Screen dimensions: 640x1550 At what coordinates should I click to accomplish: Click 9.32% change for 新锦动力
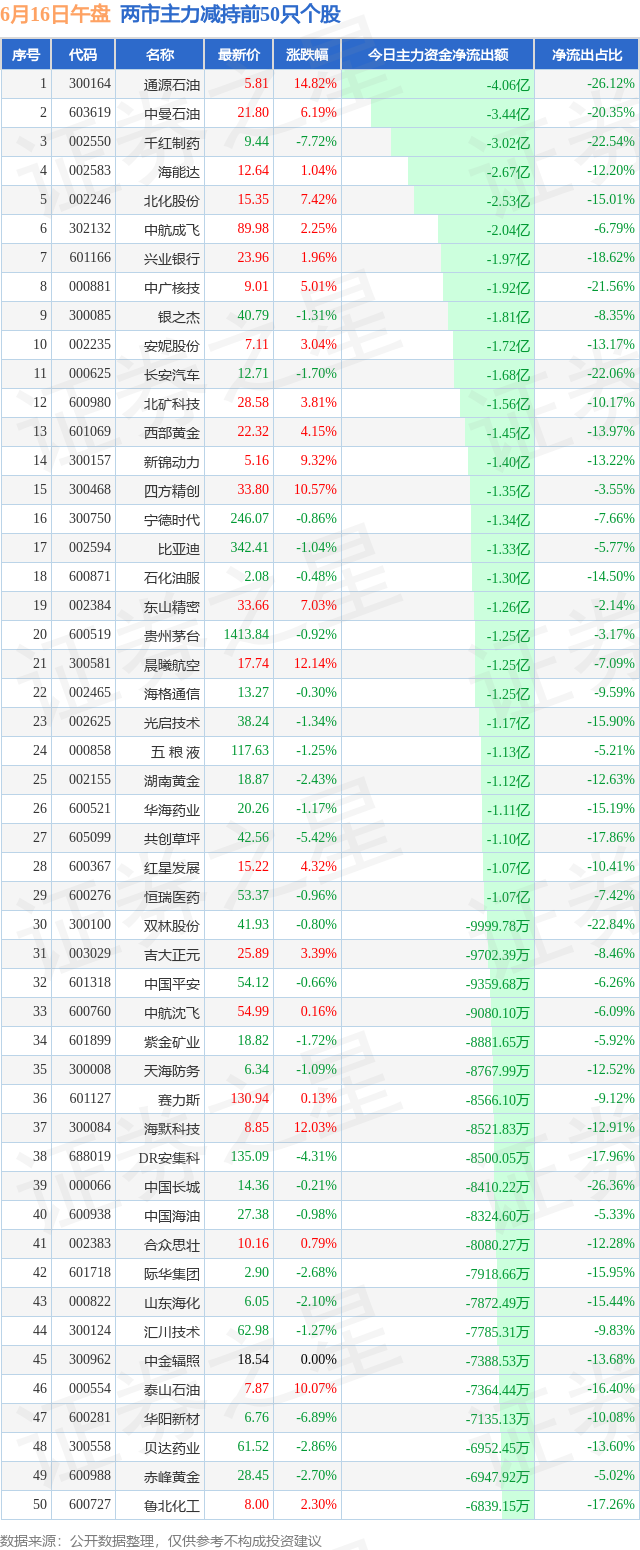coord(318,461)
